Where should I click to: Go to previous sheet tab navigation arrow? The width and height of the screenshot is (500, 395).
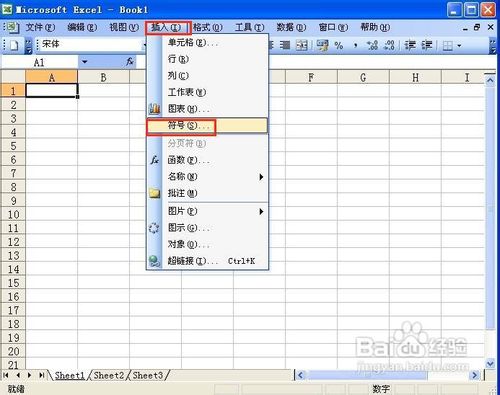pos(18,375)
